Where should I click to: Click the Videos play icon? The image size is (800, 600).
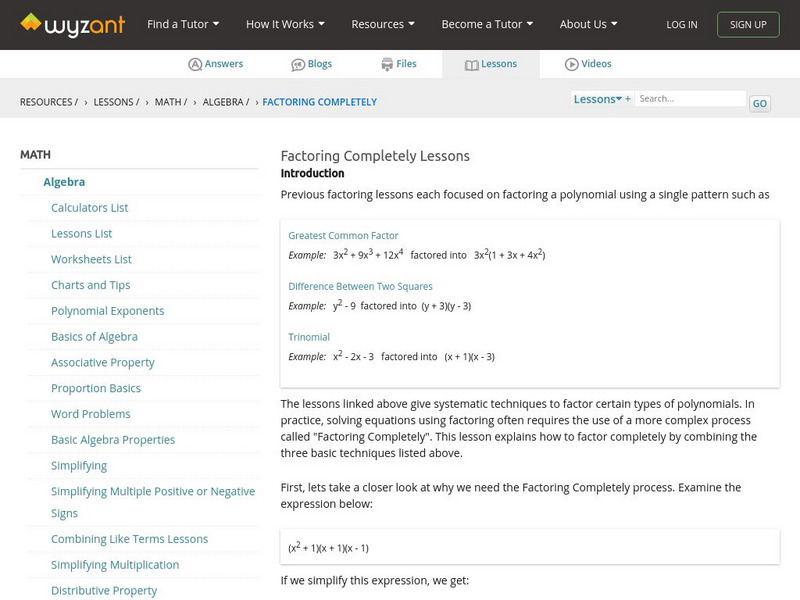coord(572,64)
